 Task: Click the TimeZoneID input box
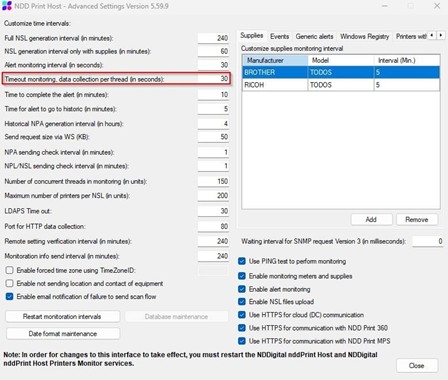[x=213, y=270]
